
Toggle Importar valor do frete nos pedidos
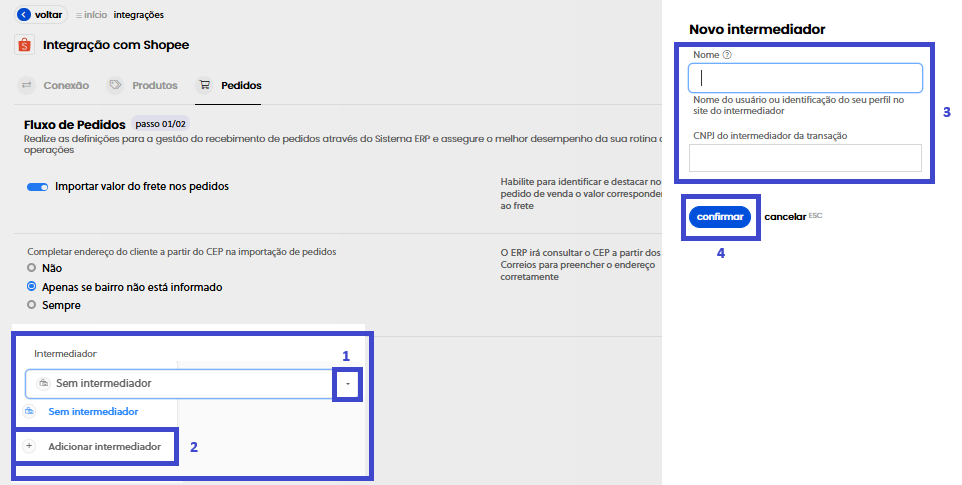[37, 186]
